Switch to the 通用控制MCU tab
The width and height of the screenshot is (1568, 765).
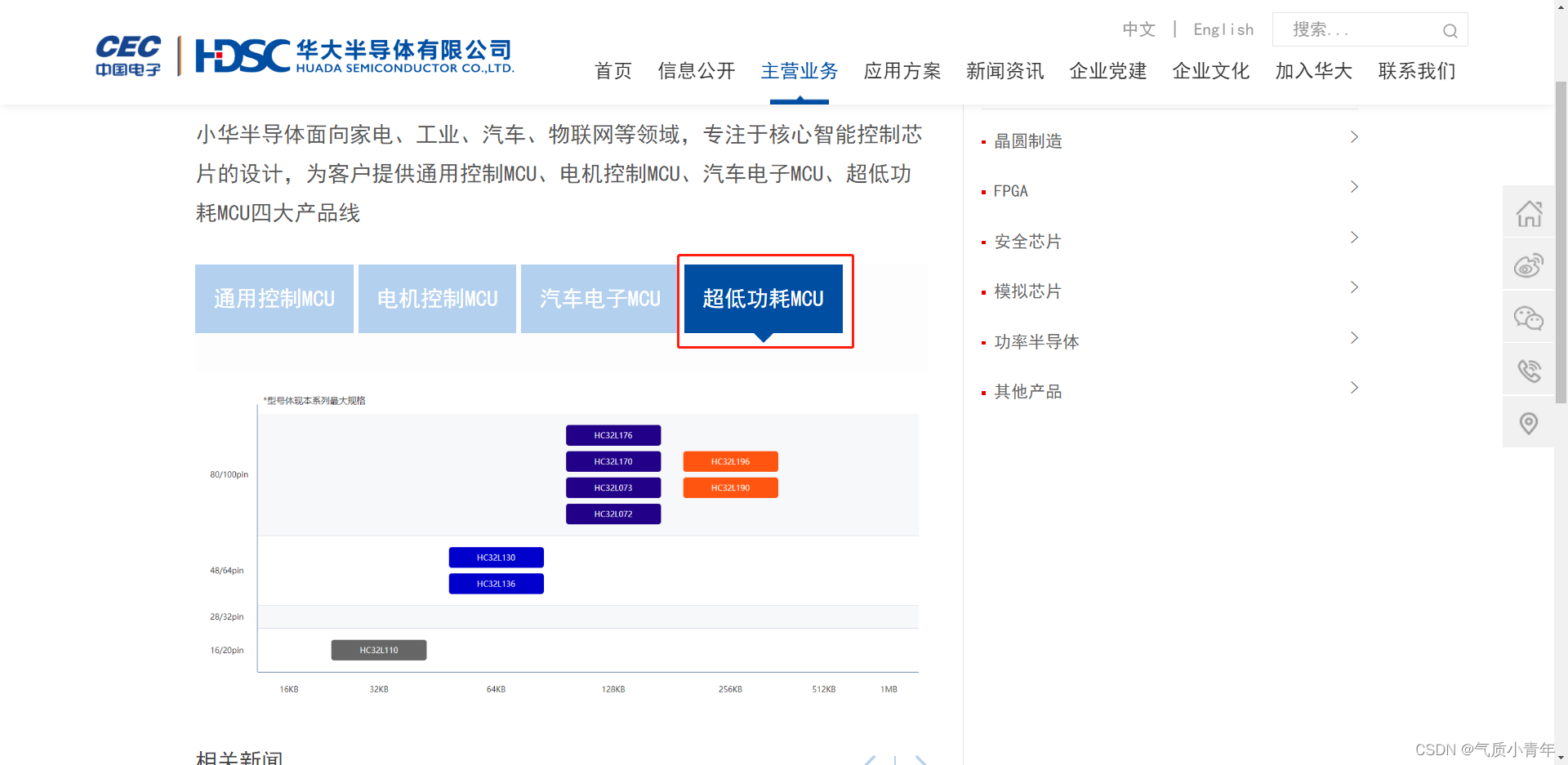pos(274,299)
